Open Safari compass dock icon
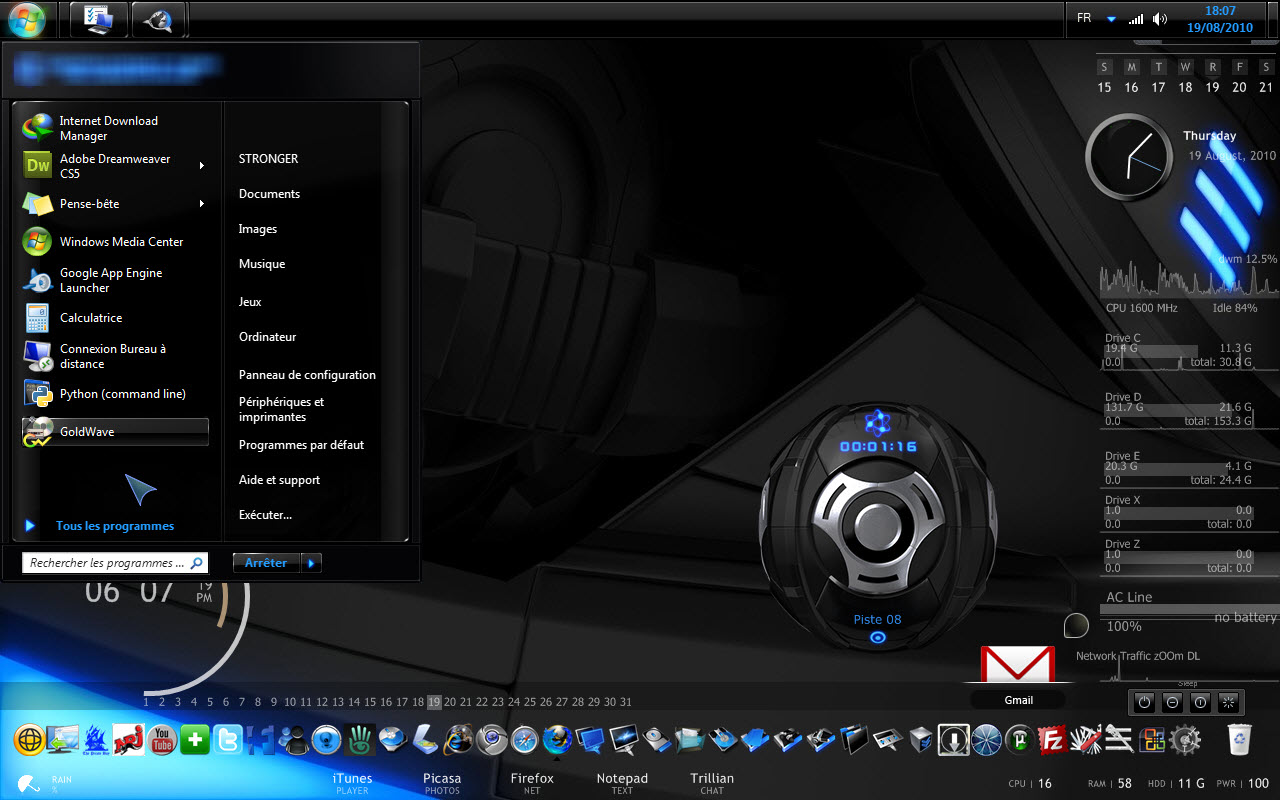The width and height of the screenshot is (1280, 800). (x=525, y=740)
